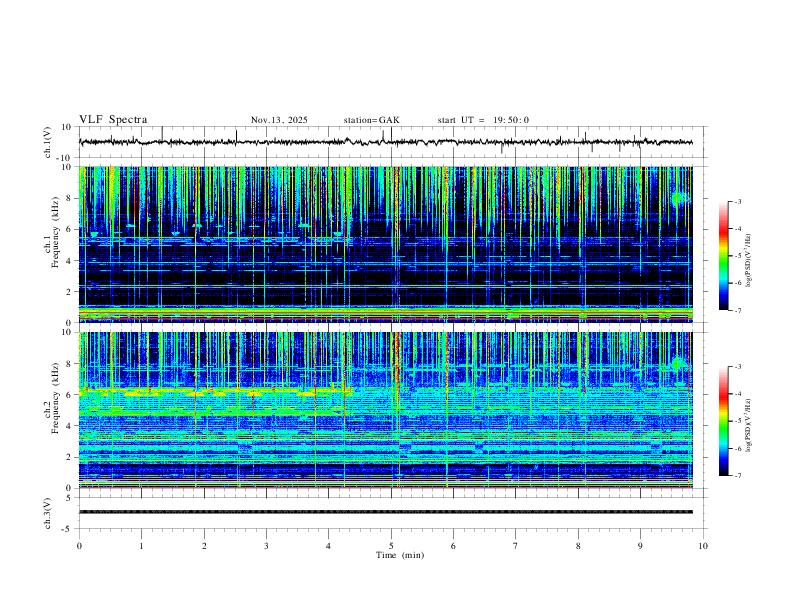Click the ch.2 spectrogram color bar
This screenshot has width=792, height=612.
click(724, 421)
